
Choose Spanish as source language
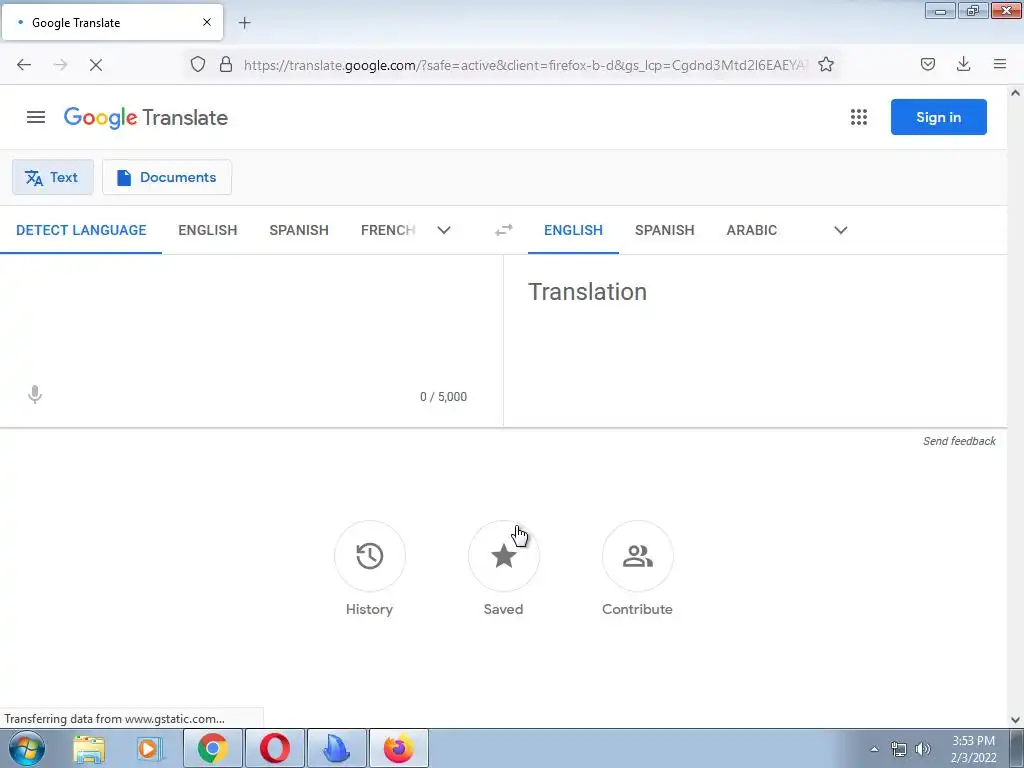(x=299, y=230)
